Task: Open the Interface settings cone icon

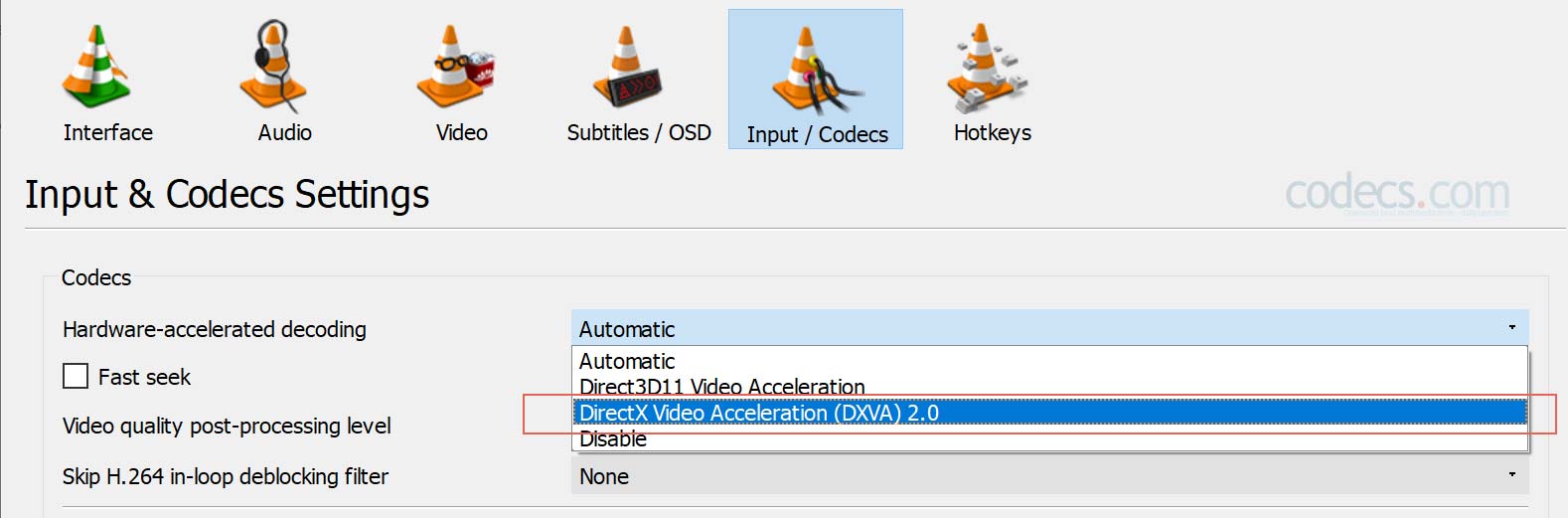Action: click(x=96, y=68)
